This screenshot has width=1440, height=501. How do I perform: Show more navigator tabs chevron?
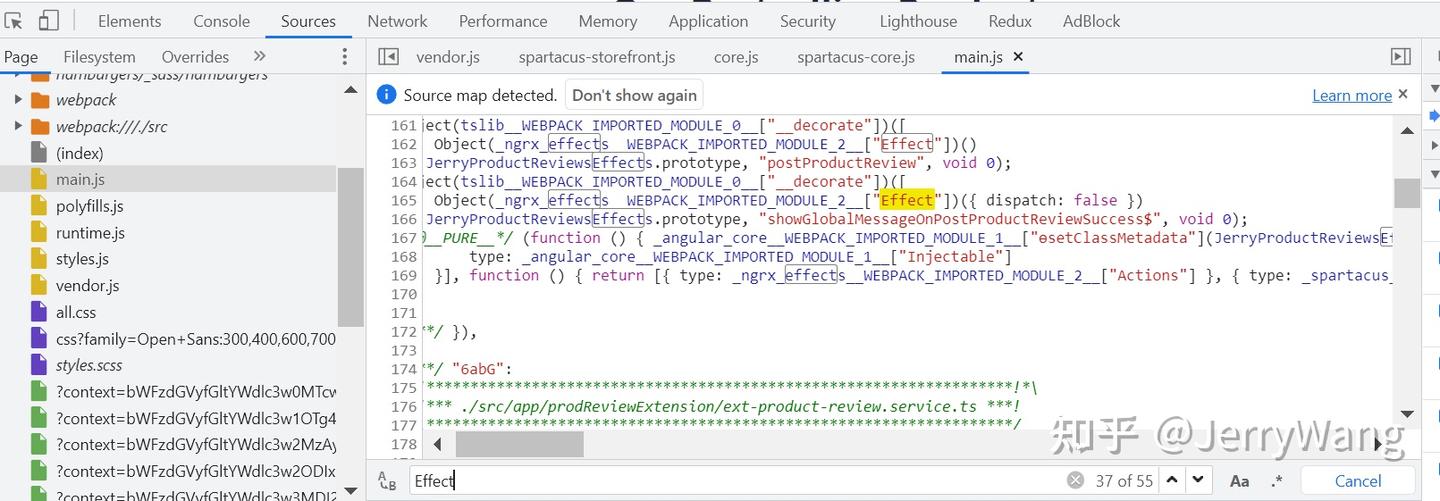(260, 57)
